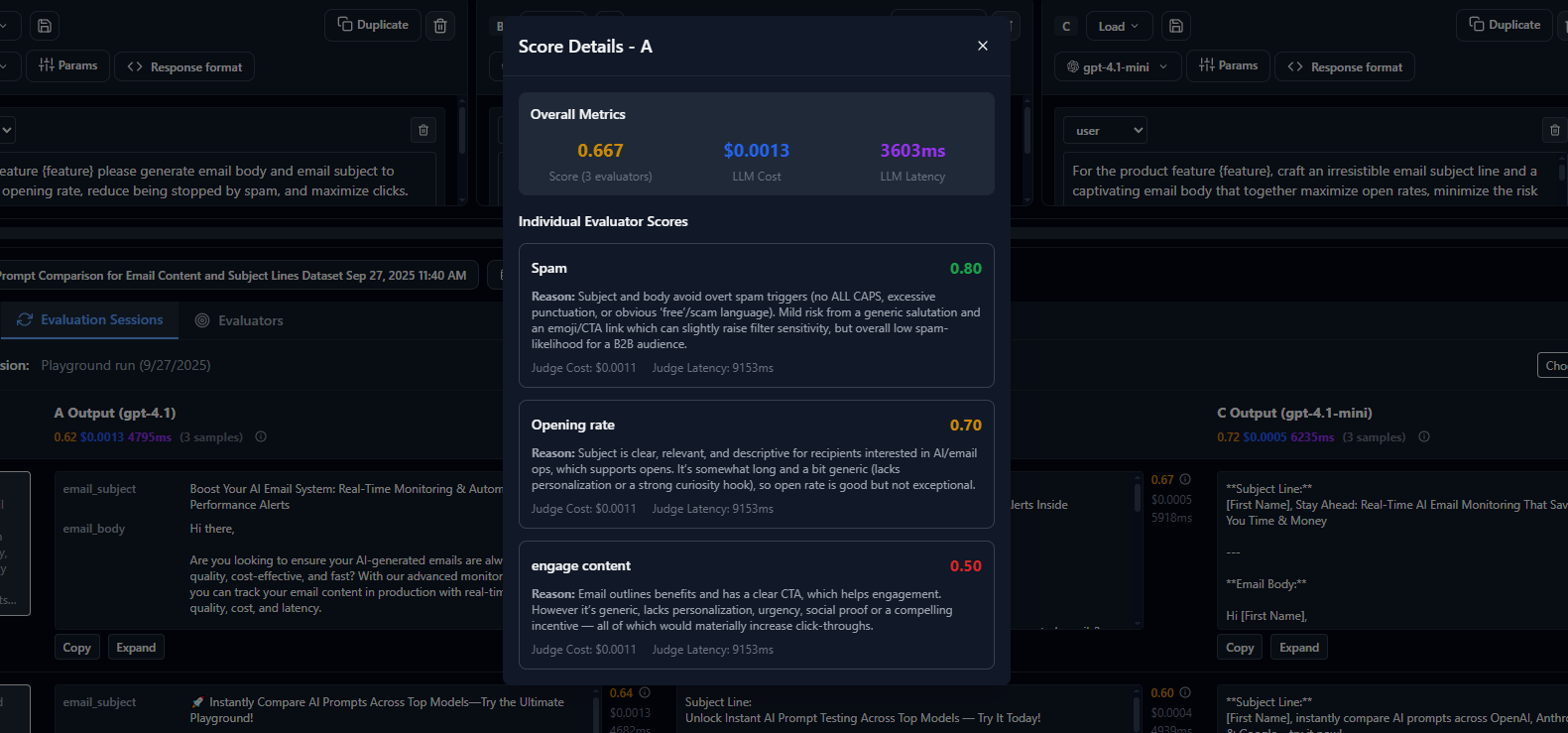1568x733 pixels.
Task: Click the info icon next to 0.60 score
Action: click(x=1185, y=692)
